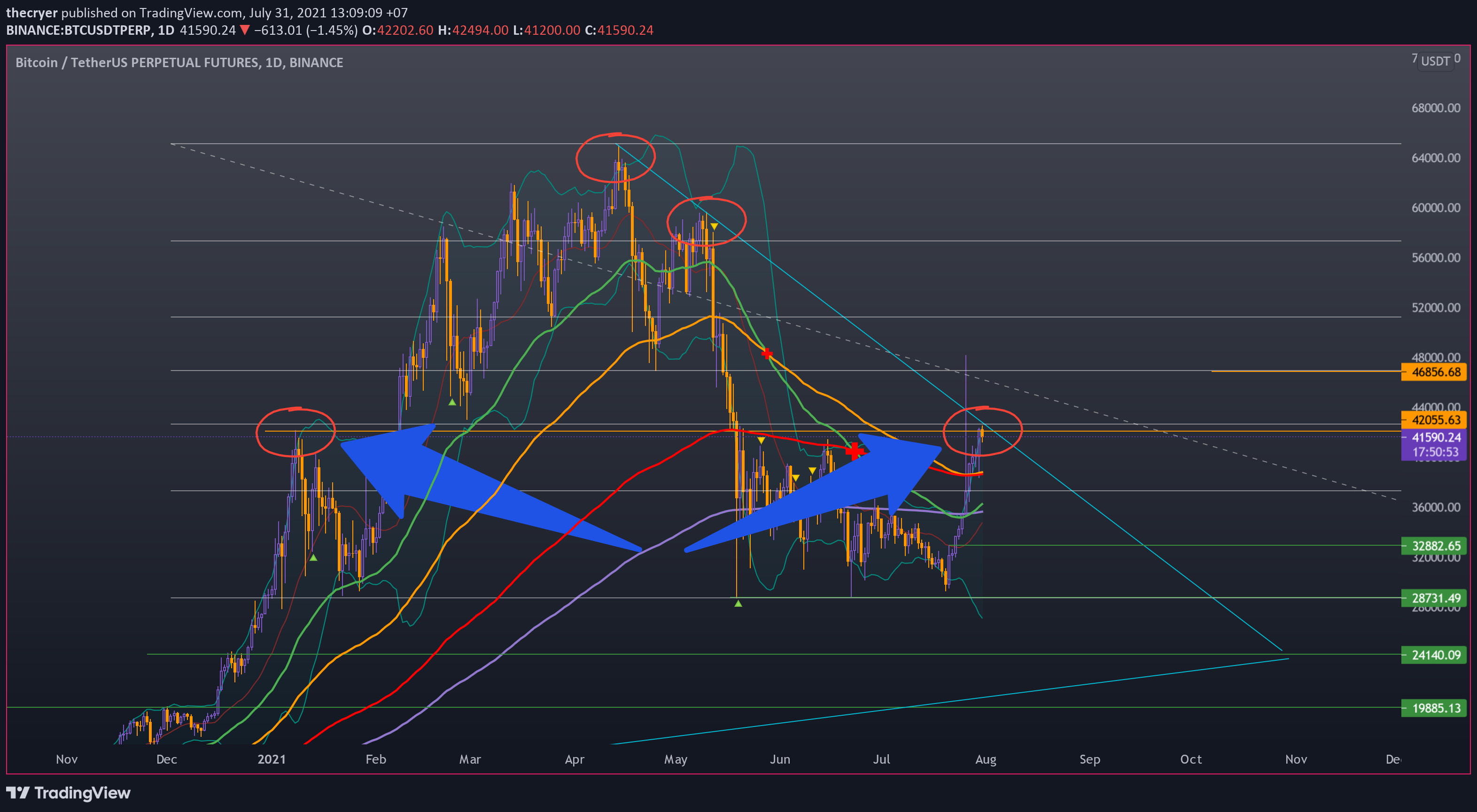Click the 28731.49 green price label

pyautogui.click(x=1433, y=598)
